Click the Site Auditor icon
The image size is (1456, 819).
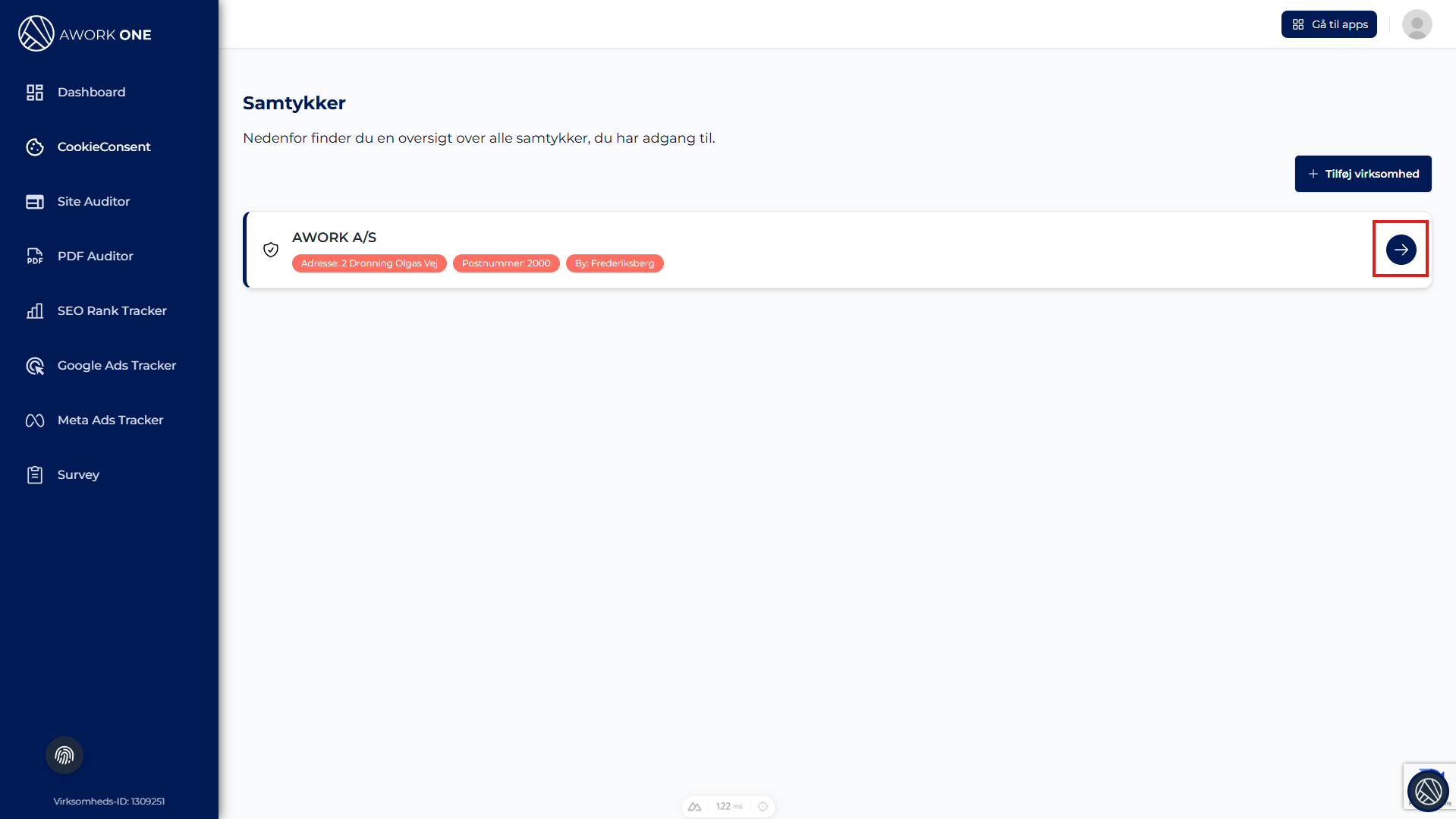coord(35,201)
